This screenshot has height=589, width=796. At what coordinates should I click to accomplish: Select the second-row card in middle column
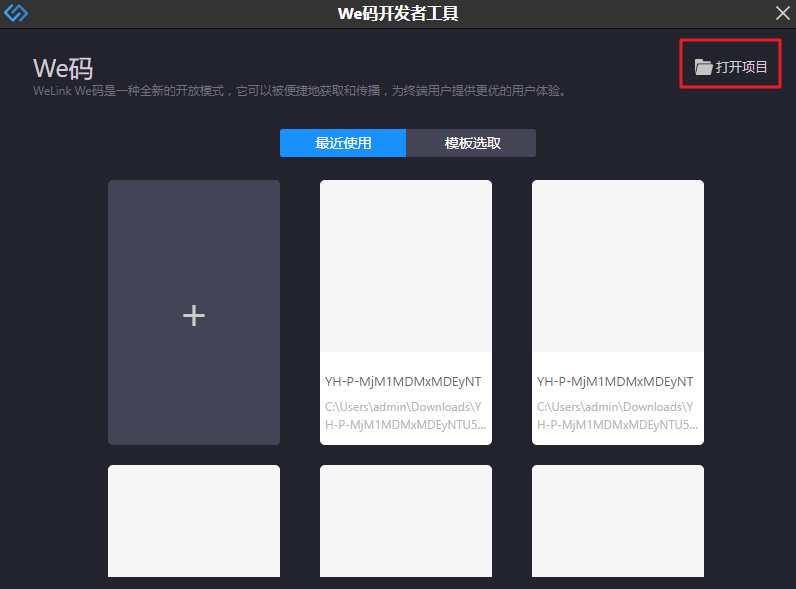406,520
